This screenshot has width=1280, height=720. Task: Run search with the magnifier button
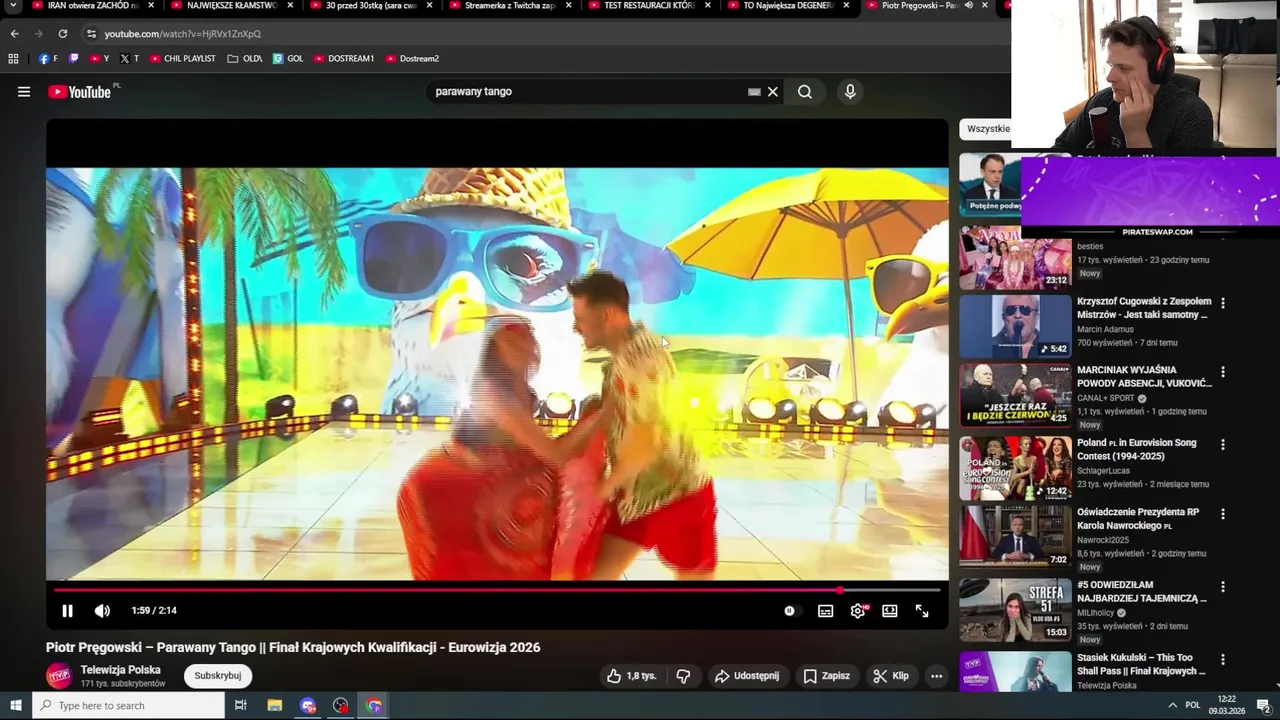805,92
